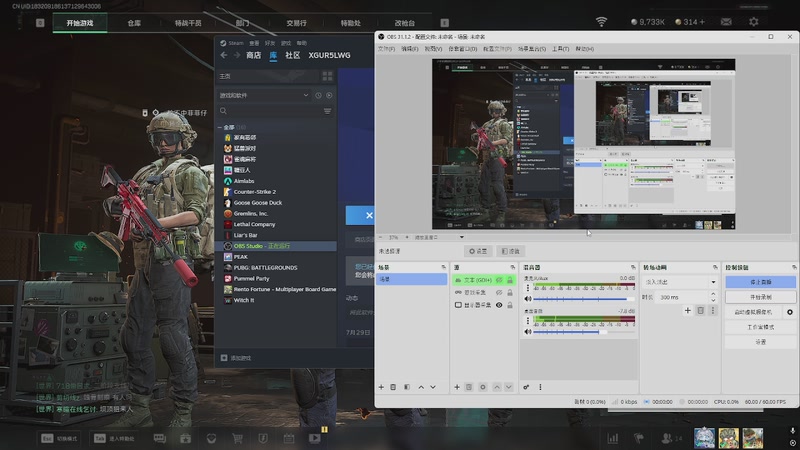The image size is (800, 450).
Task: Increase transition duration 300 ms stepper
Action: click(x=713, y=294)
